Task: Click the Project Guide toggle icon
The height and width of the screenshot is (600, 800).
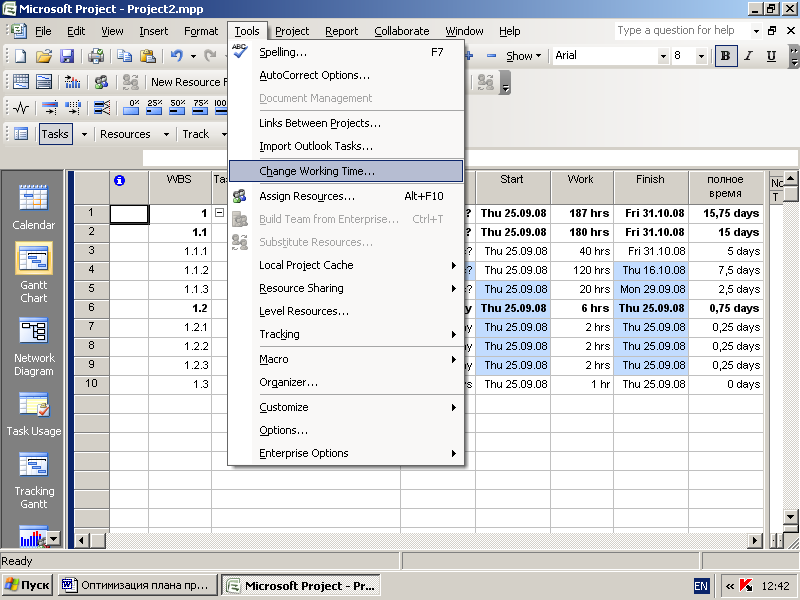Action: (21, 134)
